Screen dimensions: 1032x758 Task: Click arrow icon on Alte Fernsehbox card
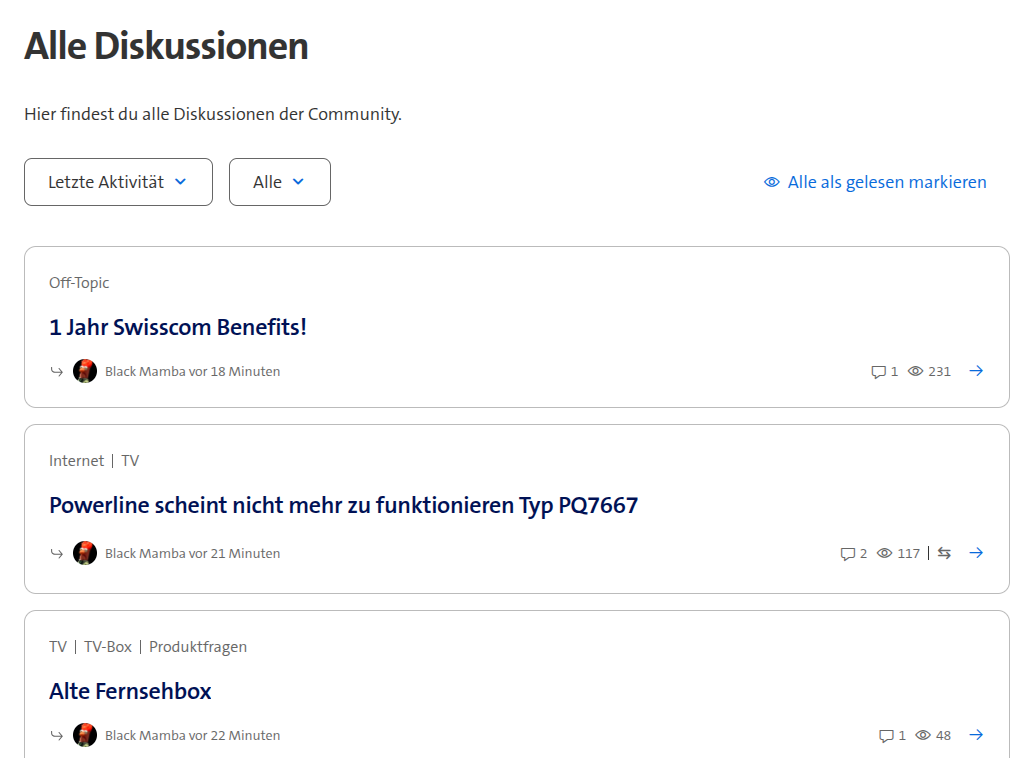[976, 735]
